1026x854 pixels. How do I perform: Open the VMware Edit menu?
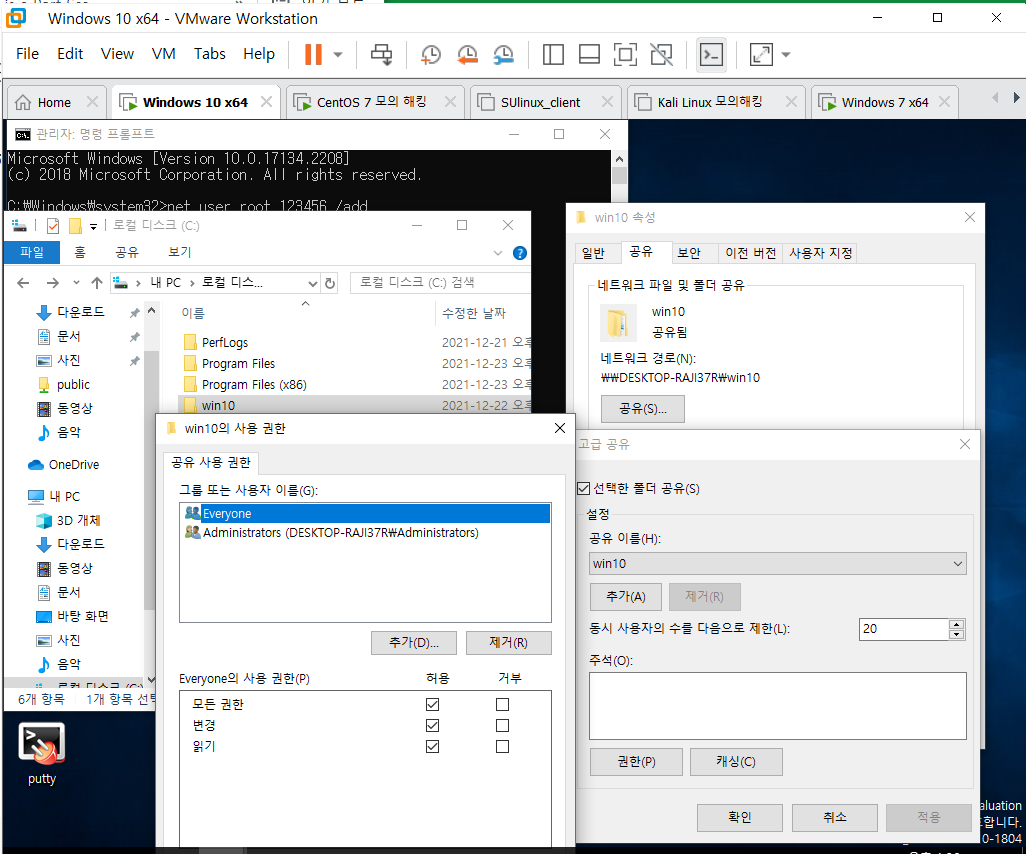pyautogui.click(x=70, y=54)
